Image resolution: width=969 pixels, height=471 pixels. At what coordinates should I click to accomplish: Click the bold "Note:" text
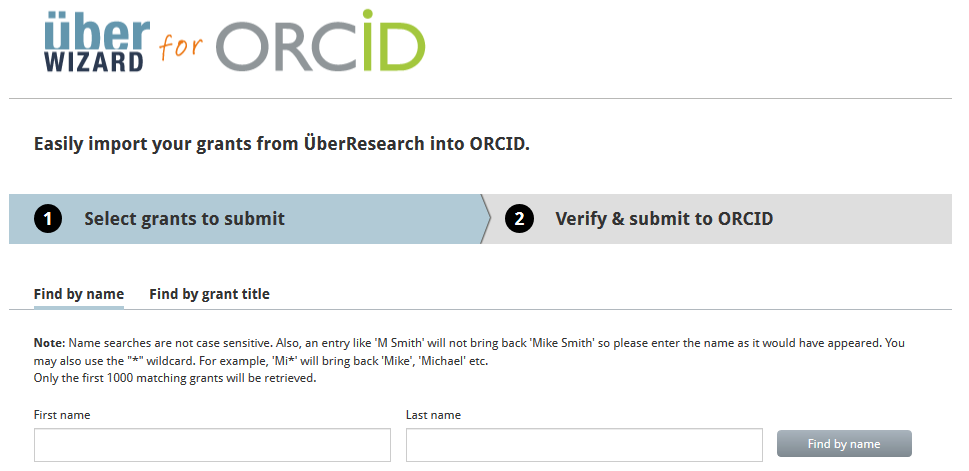tap(50, 342)
